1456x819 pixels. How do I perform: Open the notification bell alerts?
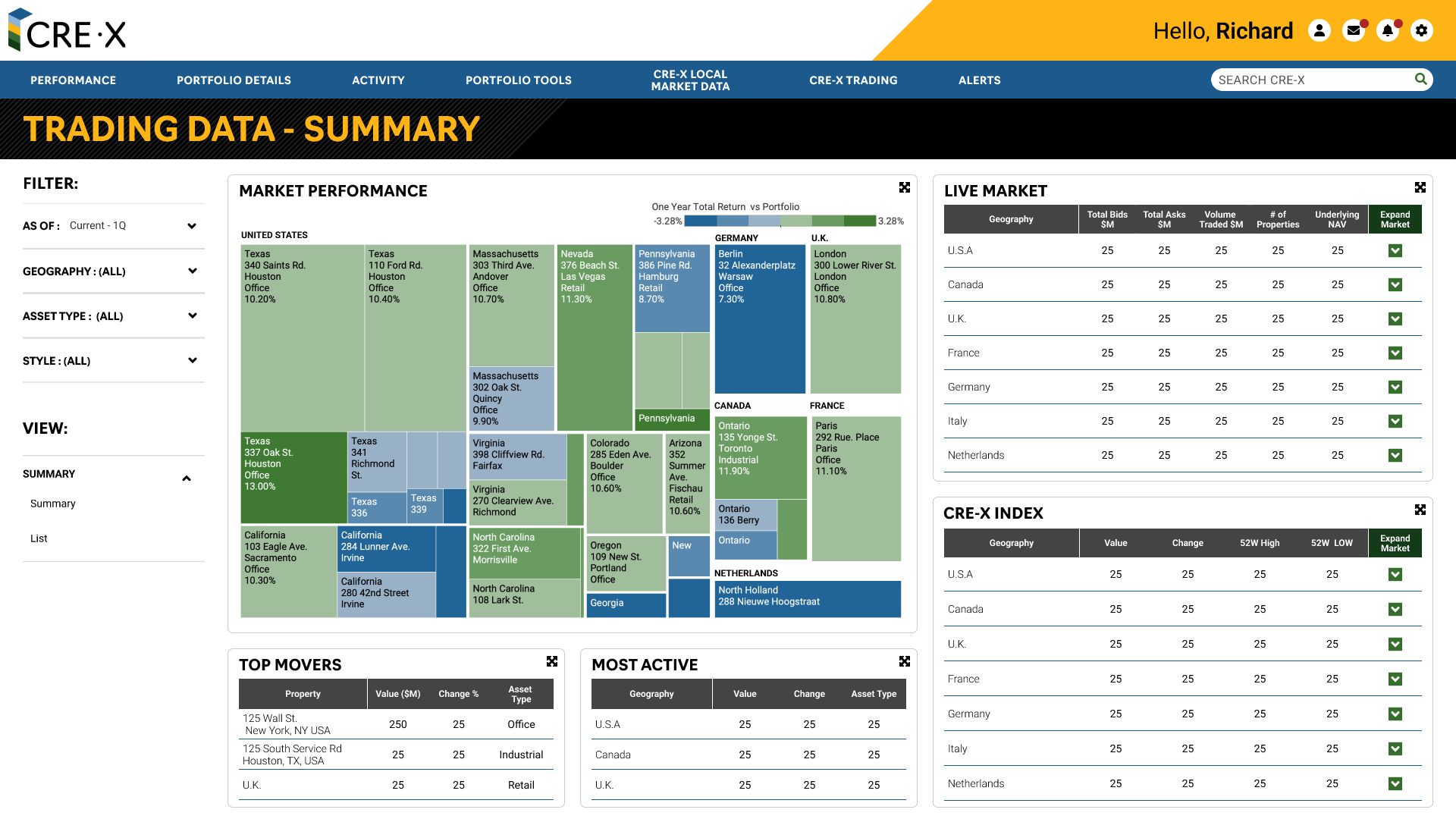click(1388, 30)
